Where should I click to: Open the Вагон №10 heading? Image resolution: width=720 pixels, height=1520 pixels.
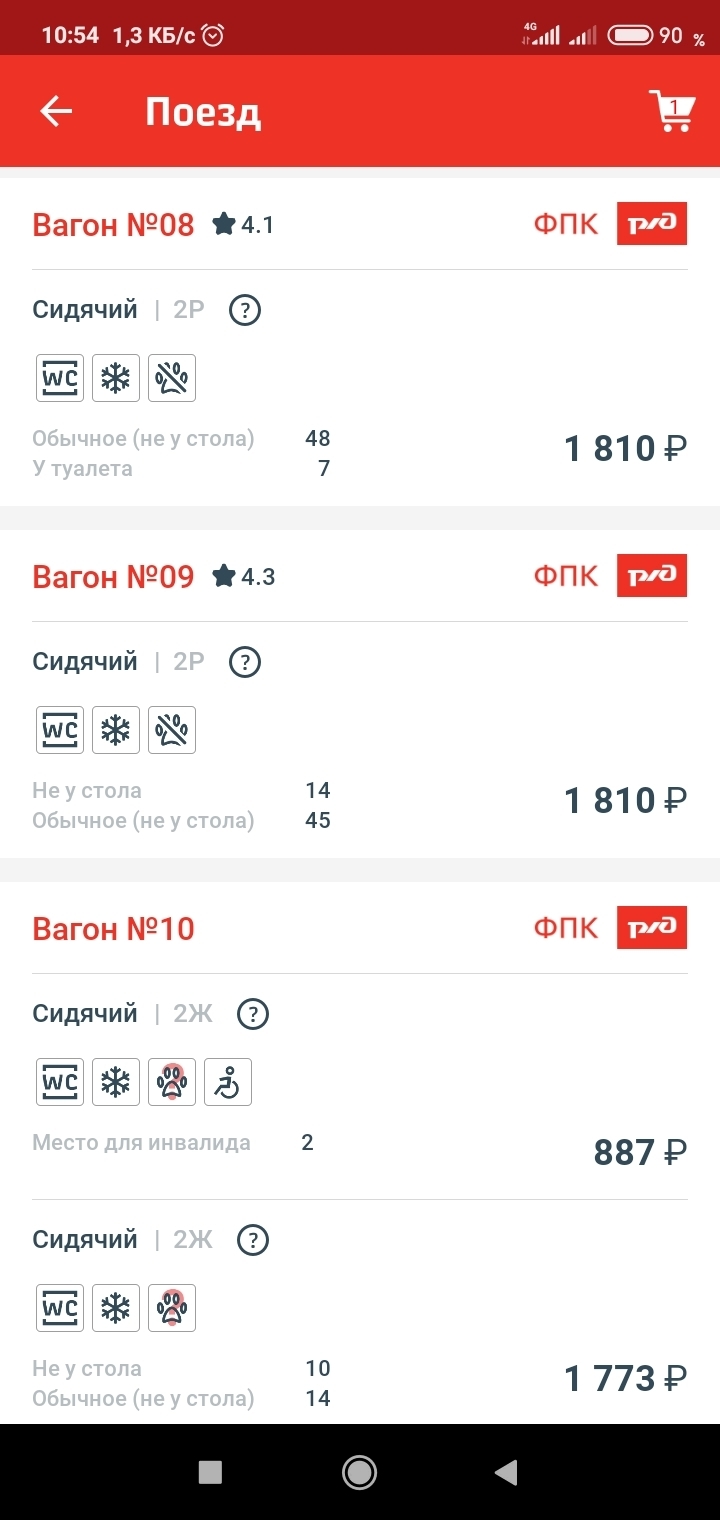[x=113, y=928]
